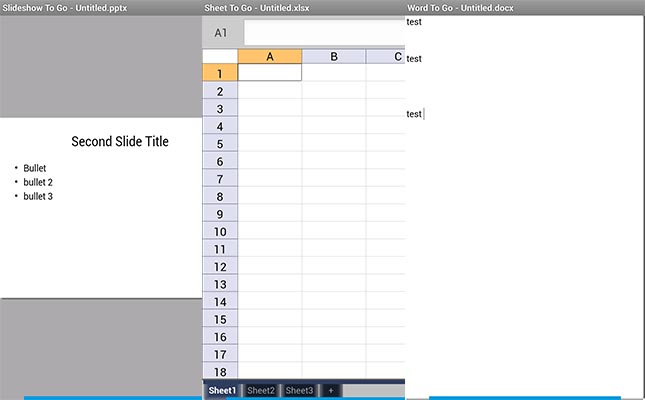Select row 10 header
Screen dimensions: 645x400
(220, 231)
